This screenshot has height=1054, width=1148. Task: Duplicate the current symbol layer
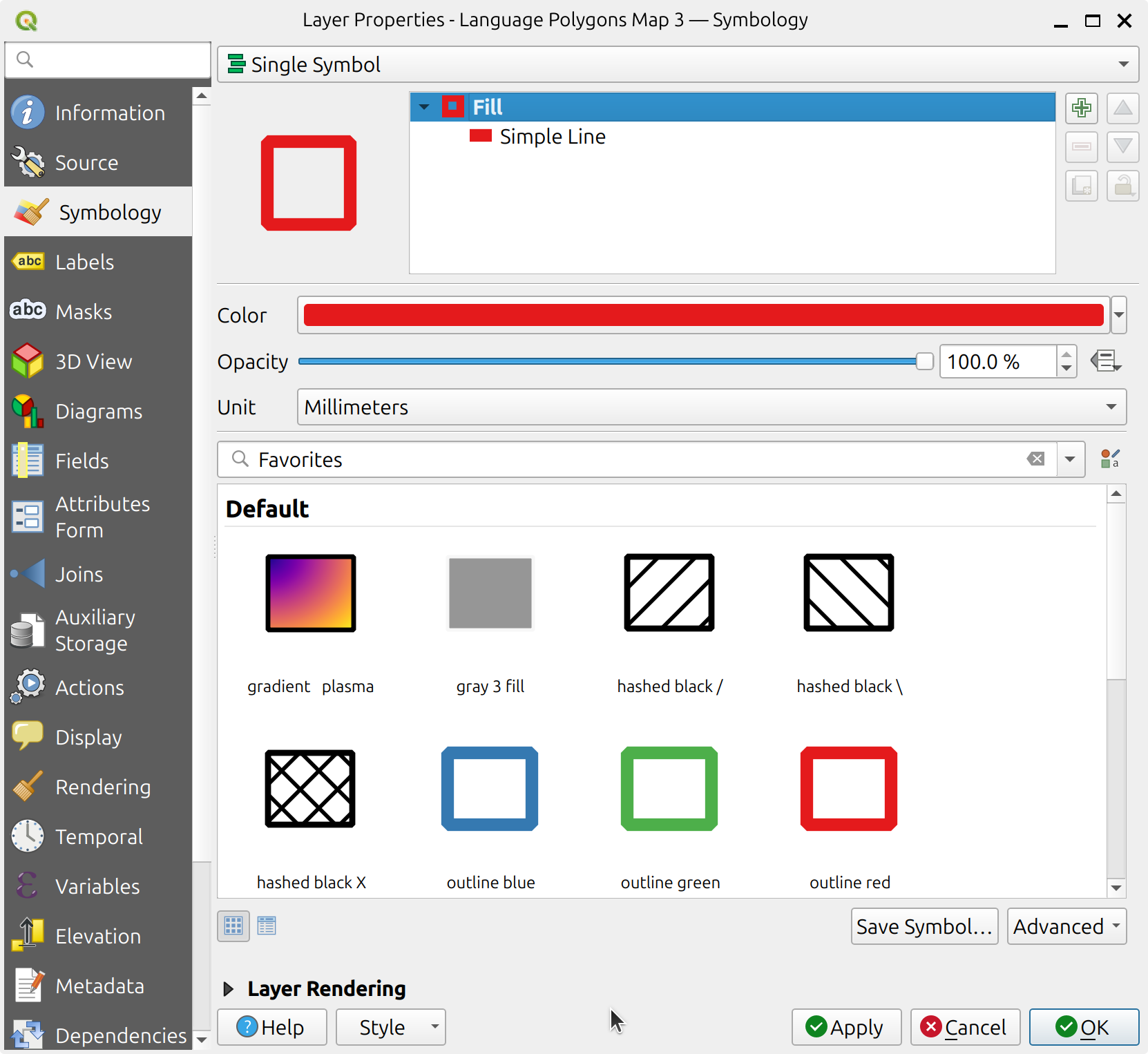pos(1081,185)
